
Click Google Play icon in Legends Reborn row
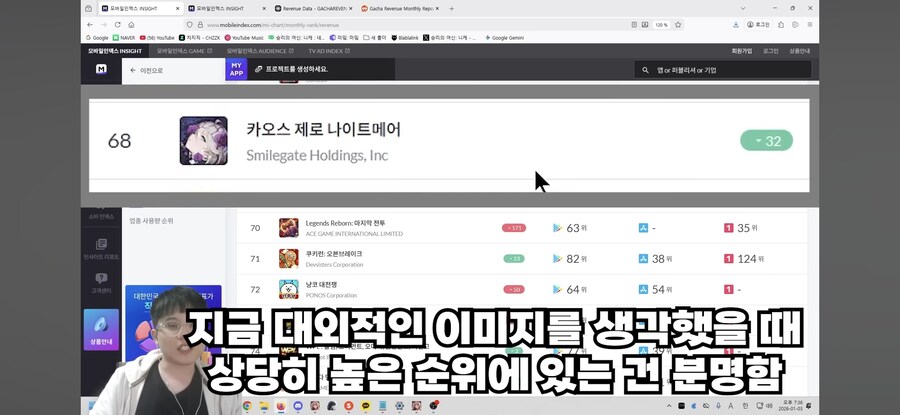557,228
